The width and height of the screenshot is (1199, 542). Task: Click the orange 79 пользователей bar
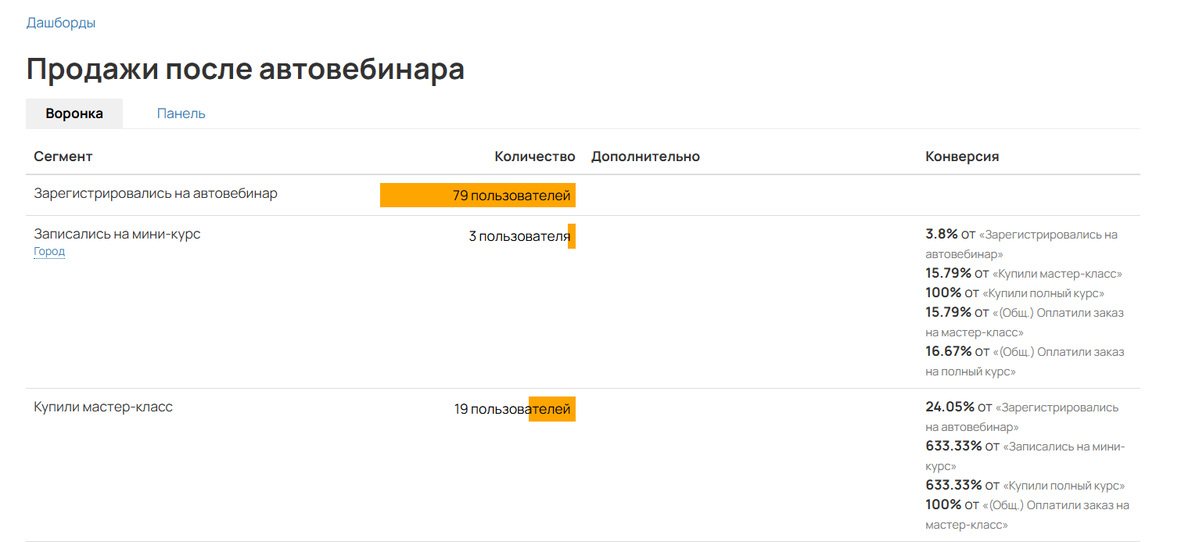click(478, 196)
